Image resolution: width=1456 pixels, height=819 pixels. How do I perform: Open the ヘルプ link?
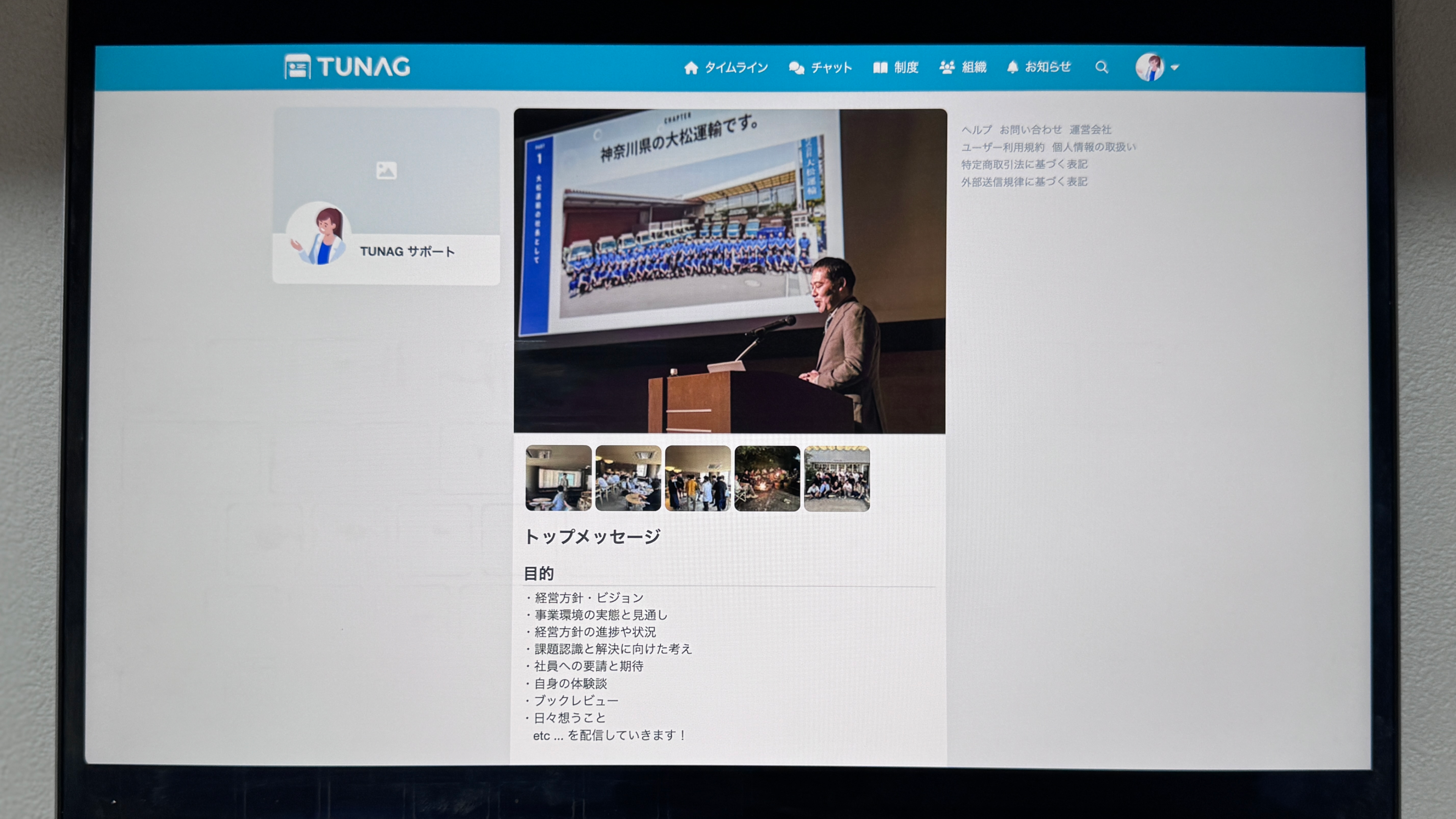[977, 129]
